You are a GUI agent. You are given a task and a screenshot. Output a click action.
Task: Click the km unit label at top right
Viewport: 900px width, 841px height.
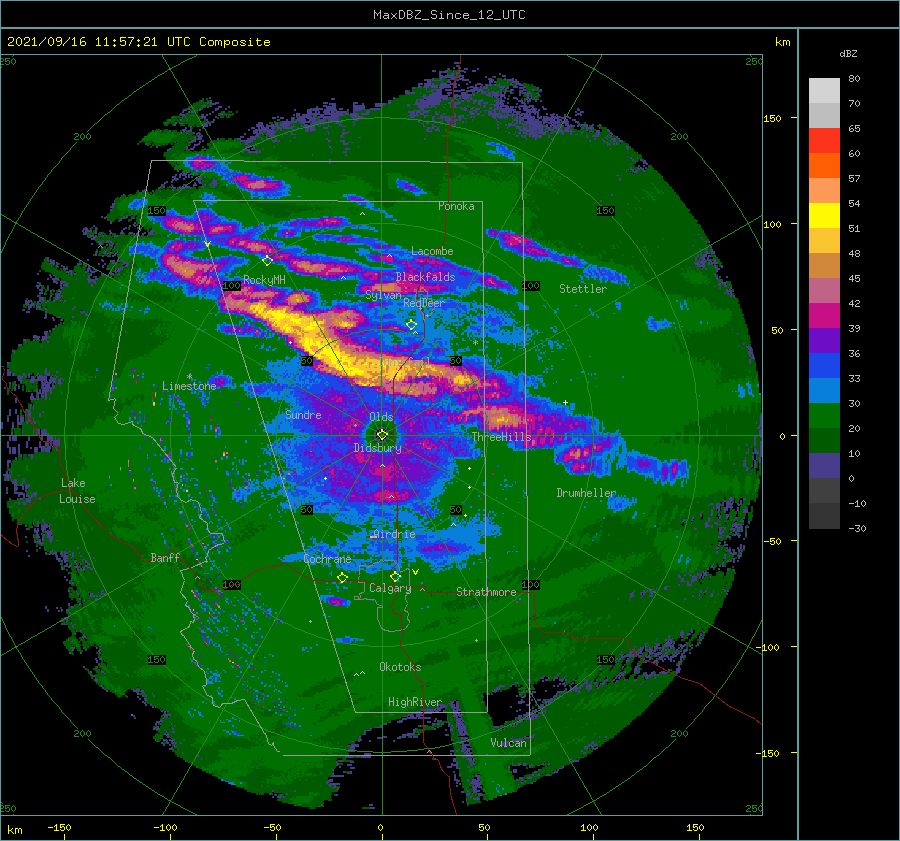tap(782, 42)
